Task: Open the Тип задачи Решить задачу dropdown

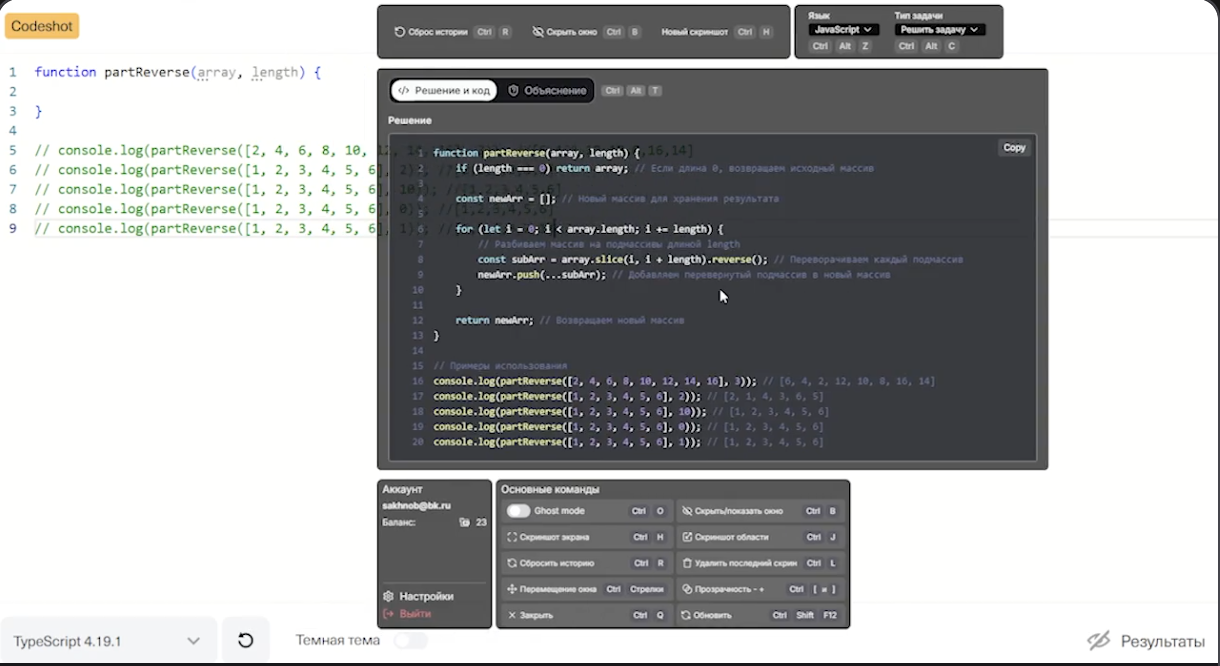Action: (940, 30)
